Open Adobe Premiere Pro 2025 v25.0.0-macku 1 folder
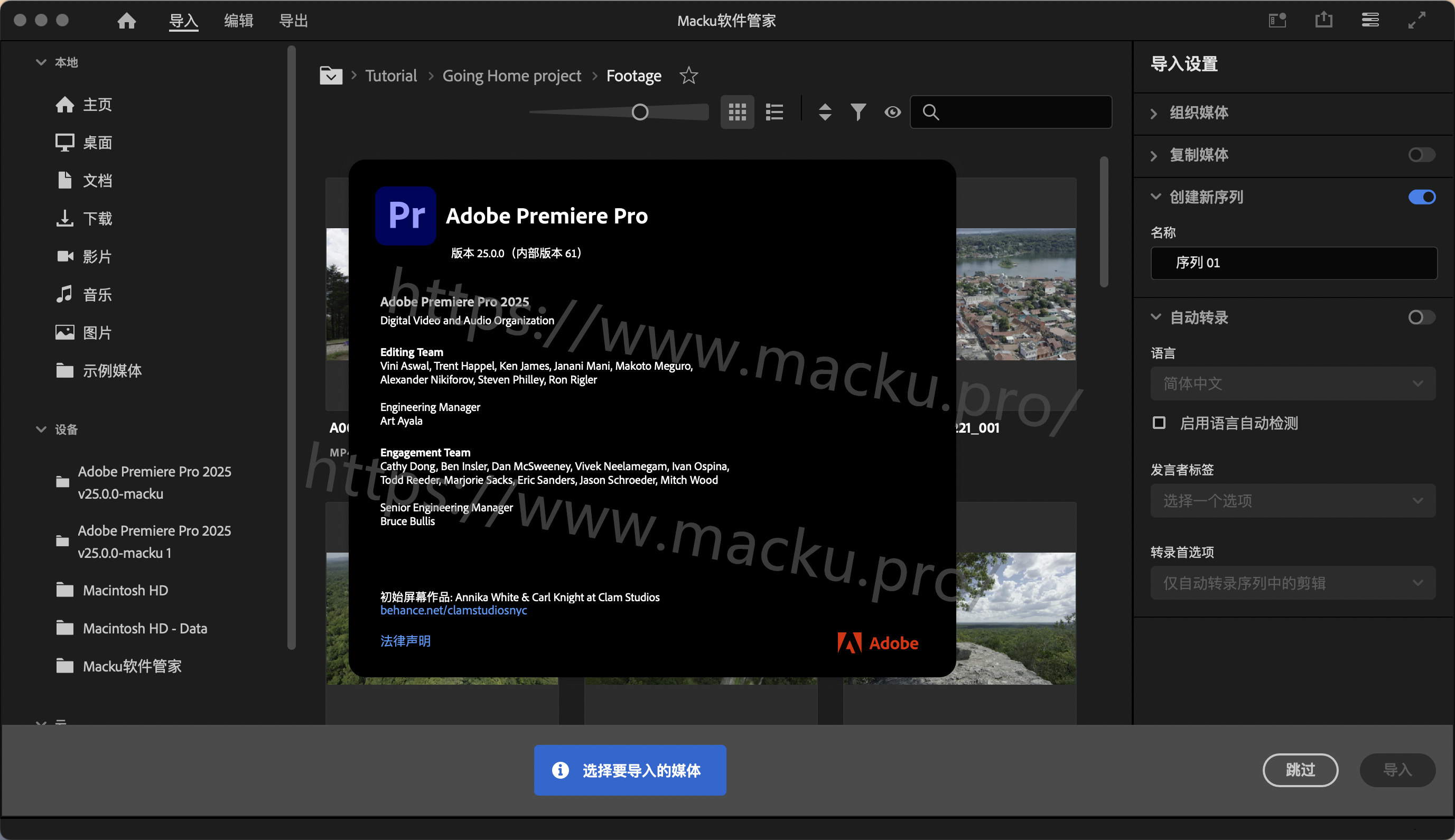Viewport: 1455px width, 840px height. [144, 541]
